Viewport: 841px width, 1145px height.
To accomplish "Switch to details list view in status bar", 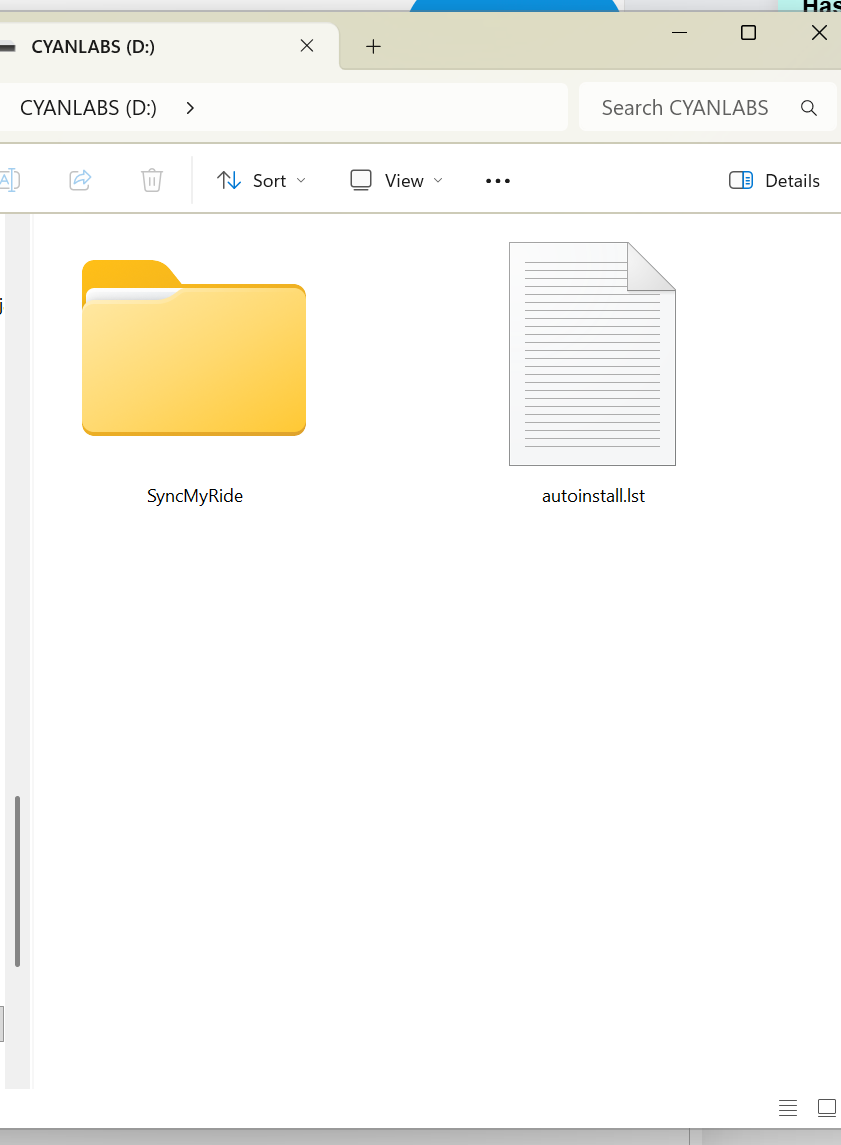I will [x=788, y=1107].
